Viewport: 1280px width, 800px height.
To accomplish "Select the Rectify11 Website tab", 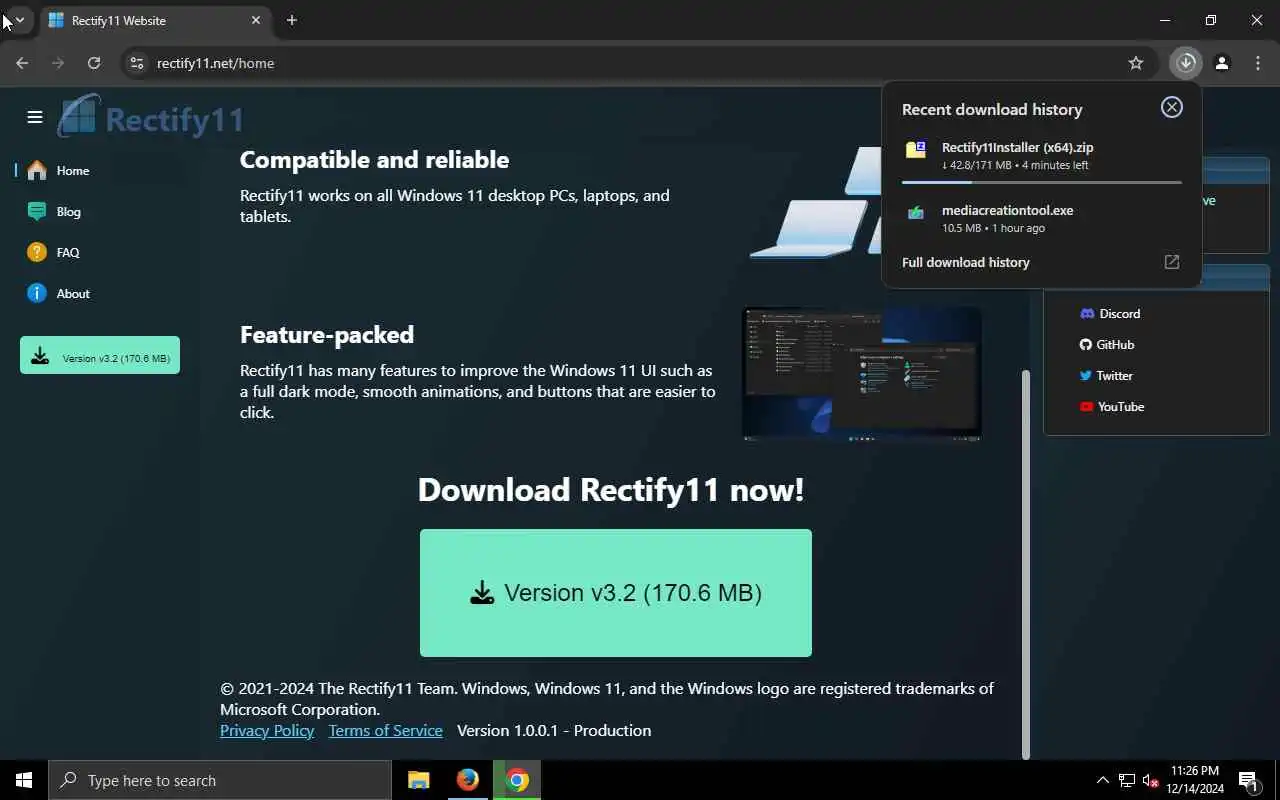I will pyautogui.click(x=155, y=20).
